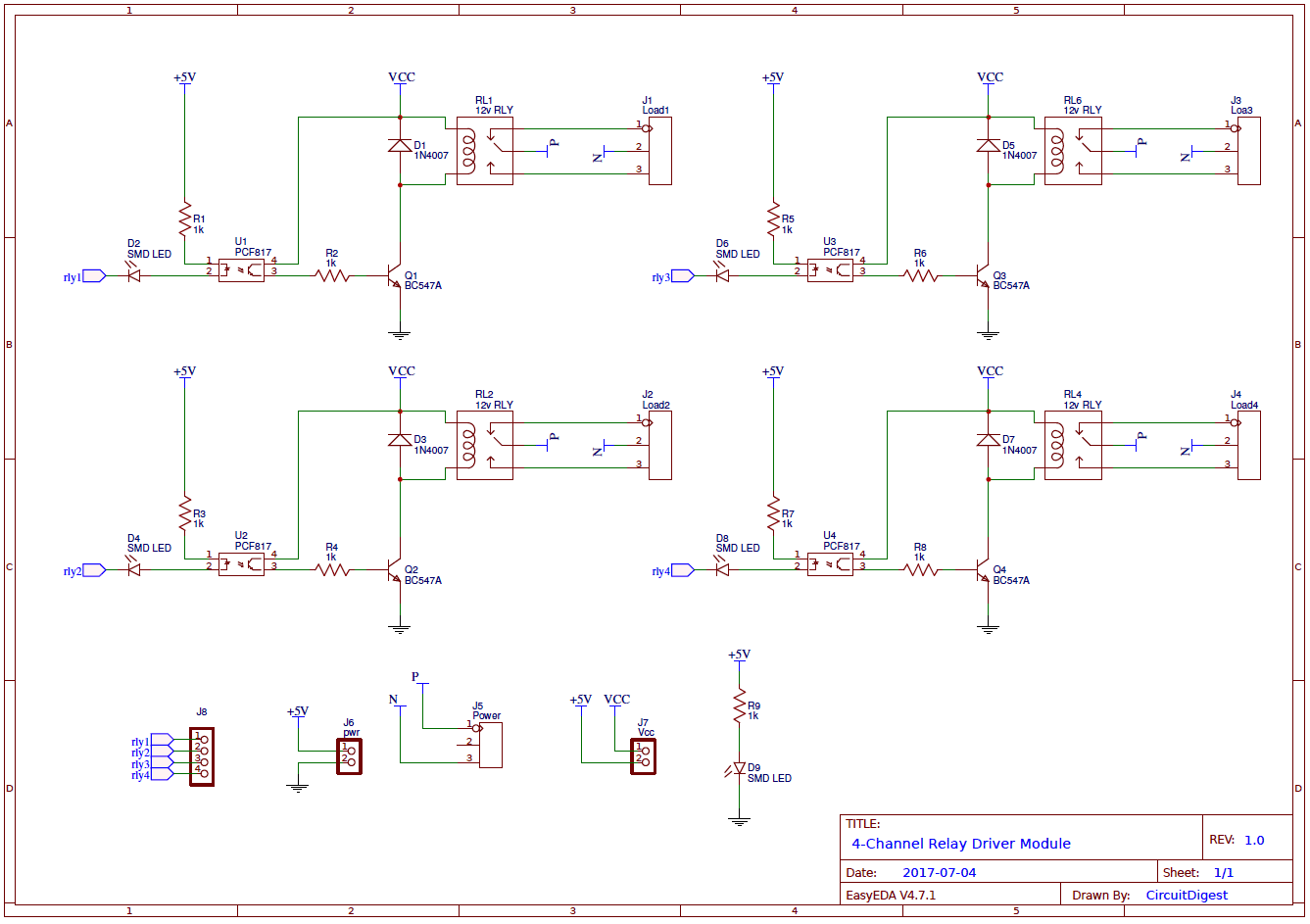The height and width of the screenshot is (924, 1310).
Task: Select the date 2017-07-04 field
Action: click(939, 871)
